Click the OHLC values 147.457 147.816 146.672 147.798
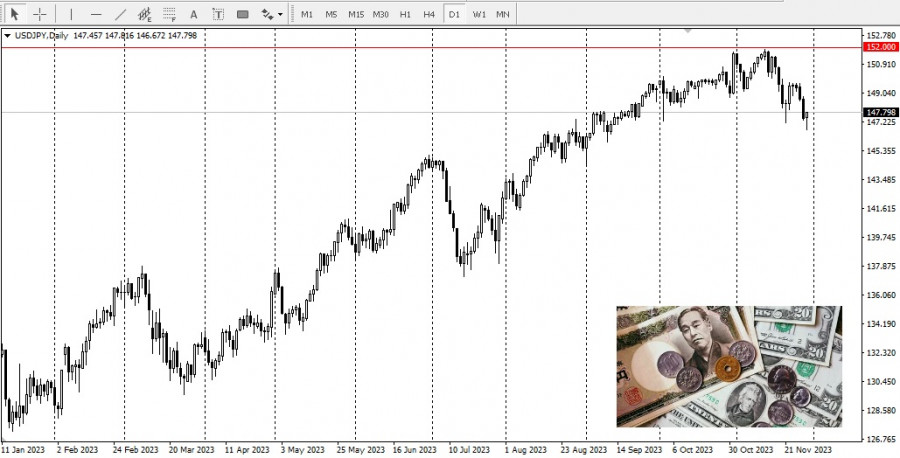This screenshot has width=900, height=458. [135, 36]
